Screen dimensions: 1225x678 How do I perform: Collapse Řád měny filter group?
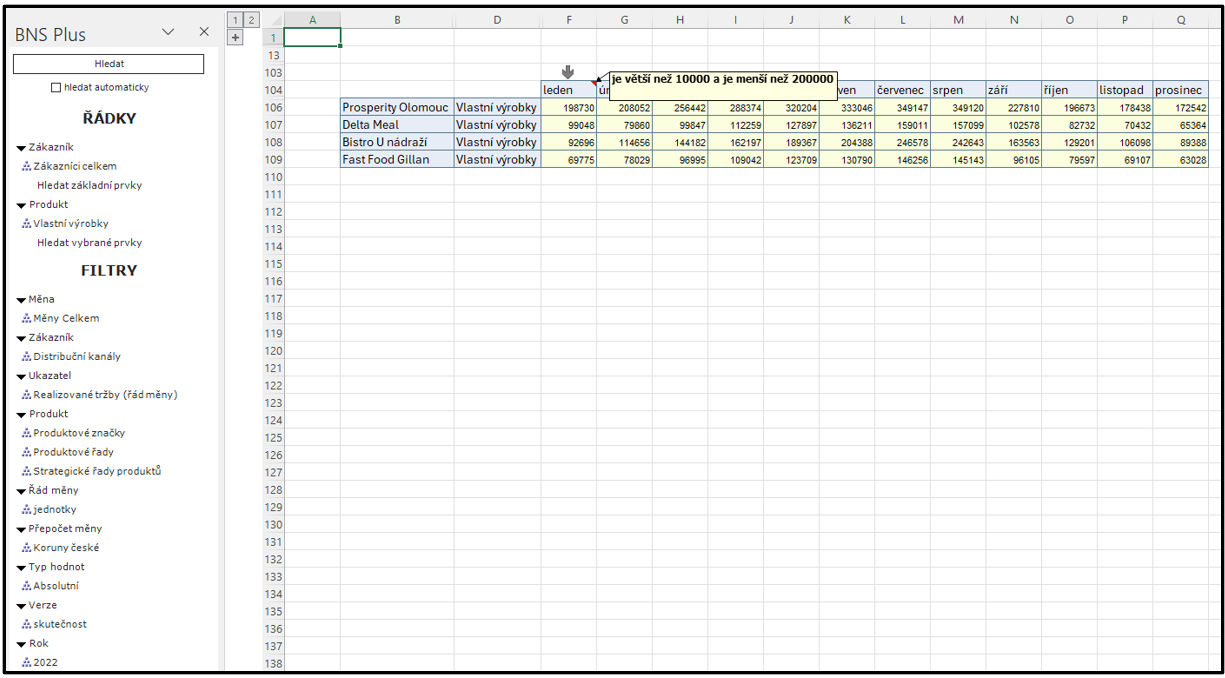[x=21, y=491]
